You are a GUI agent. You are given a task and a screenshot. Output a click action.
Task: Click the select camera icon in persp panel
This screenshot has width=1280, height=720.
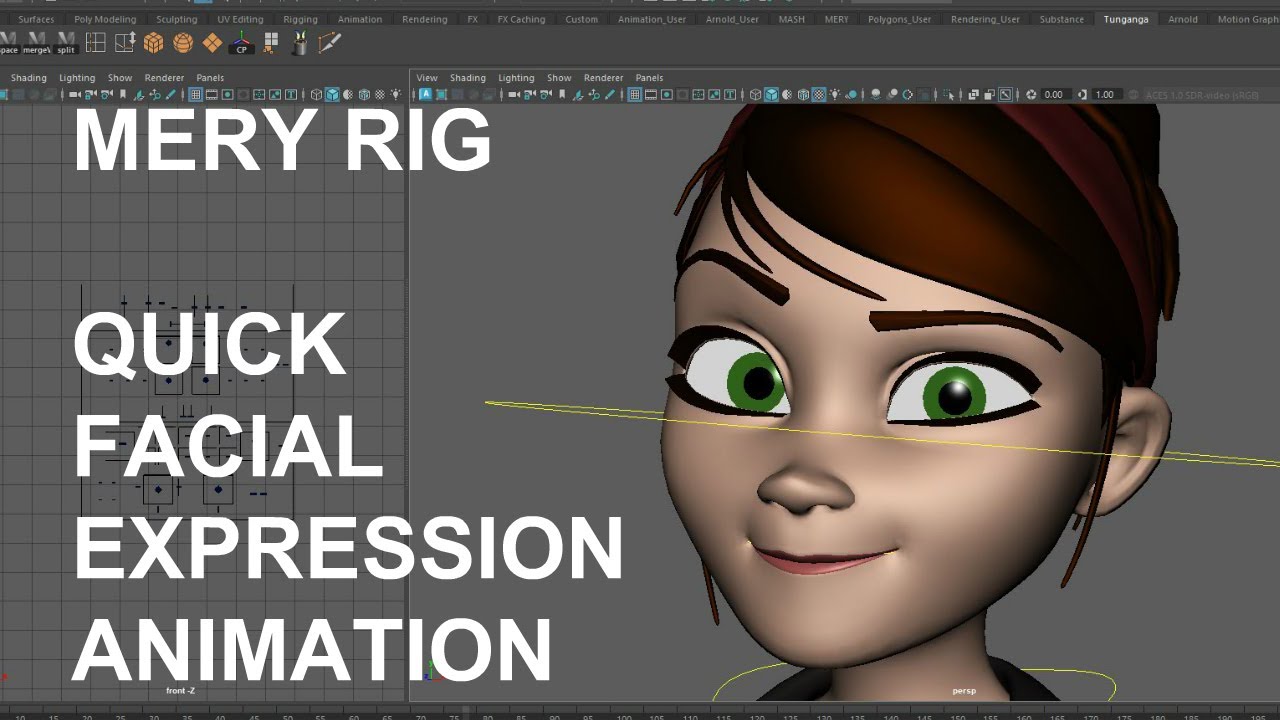coord(514,95)
